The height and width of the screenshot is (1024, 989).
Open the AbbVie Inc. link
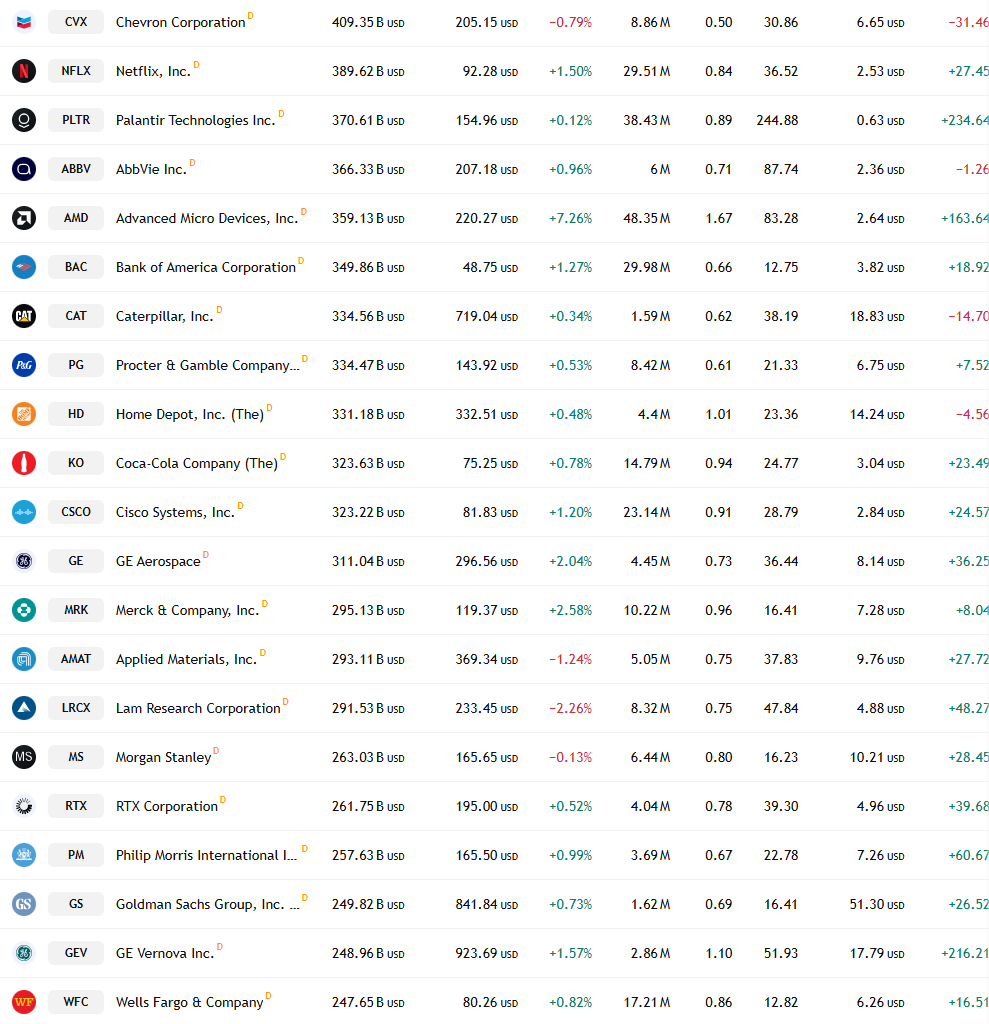coord(151,169)
